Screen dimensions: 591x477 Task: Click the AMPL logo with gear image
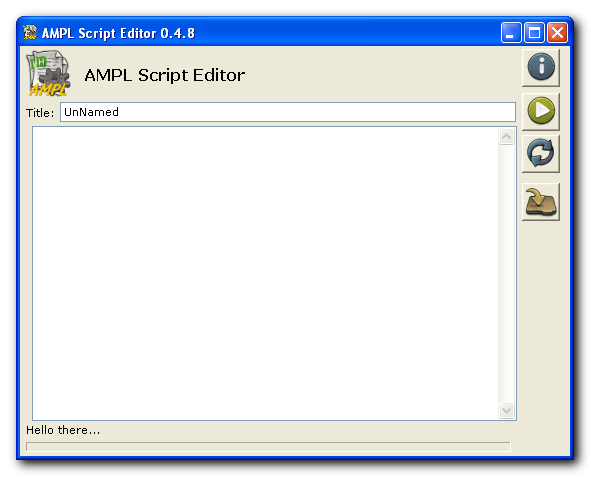click(x=48, y=73)
